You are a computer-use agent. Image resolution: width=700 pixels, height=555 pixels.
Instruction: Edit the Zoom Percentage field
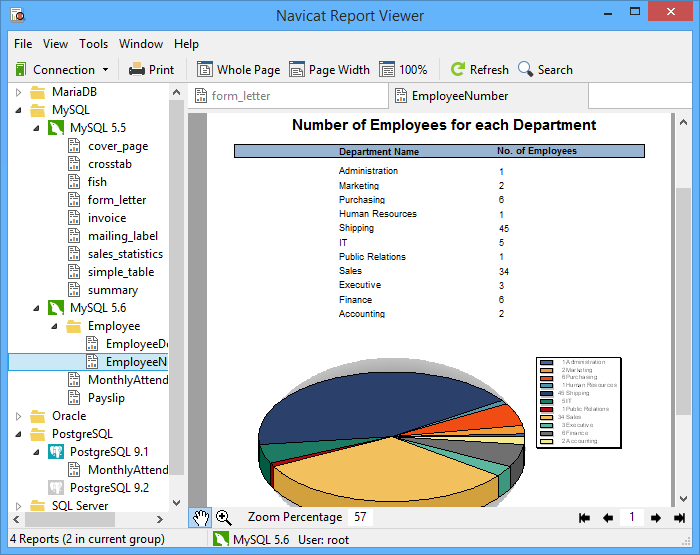360,517
